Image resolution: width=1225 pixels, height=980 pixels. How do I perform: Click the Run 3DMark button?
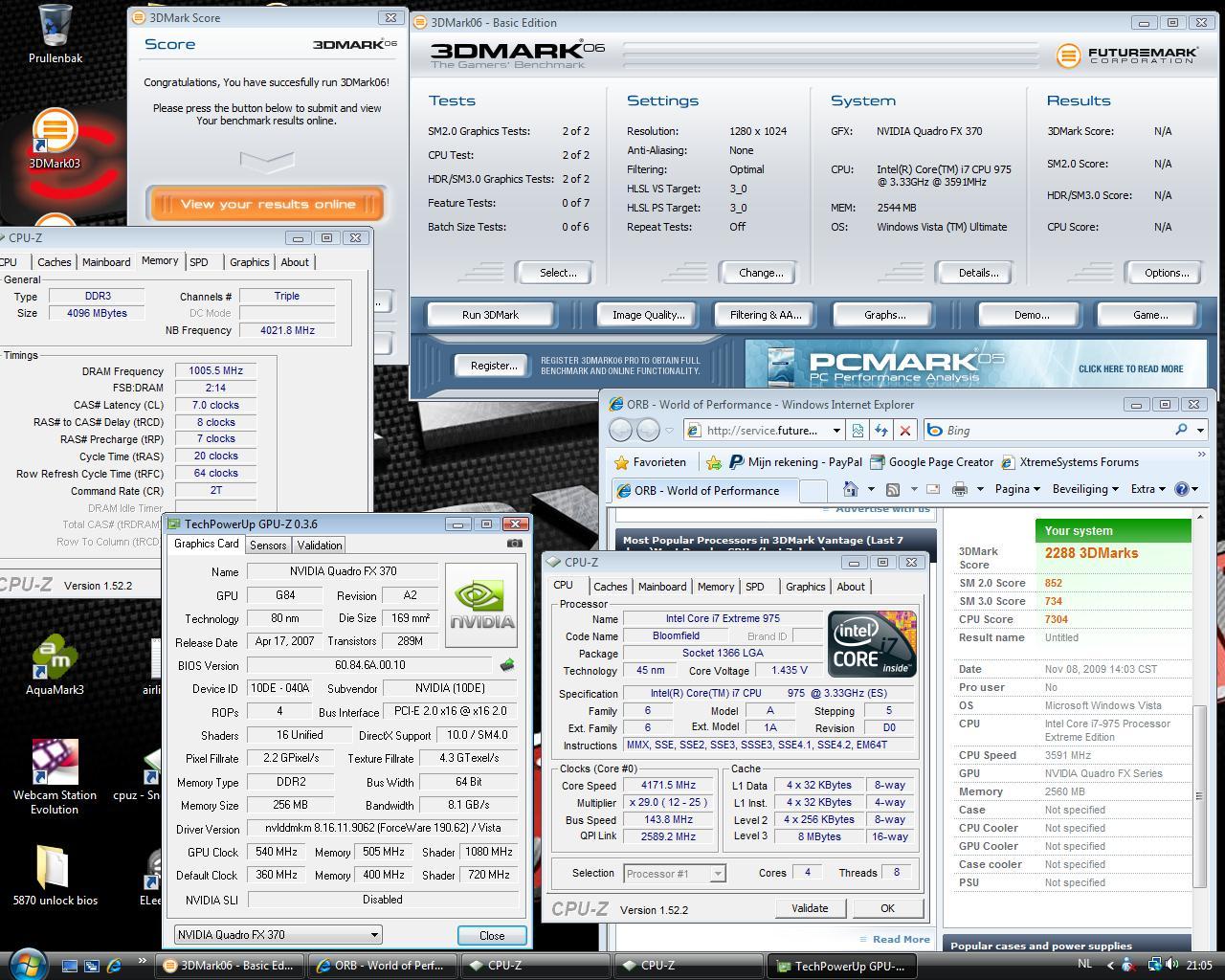coord(490,315)
